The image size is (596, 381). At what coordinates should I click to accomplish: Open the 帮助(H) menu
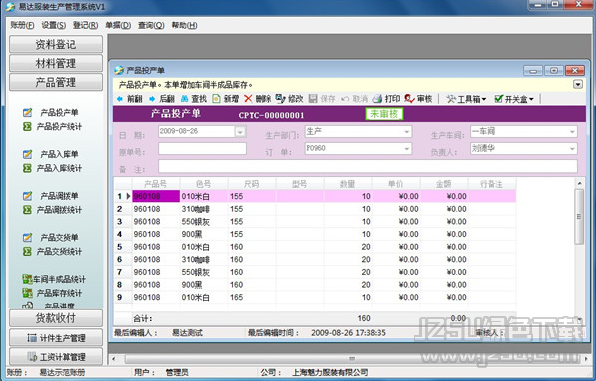(184, 25)
